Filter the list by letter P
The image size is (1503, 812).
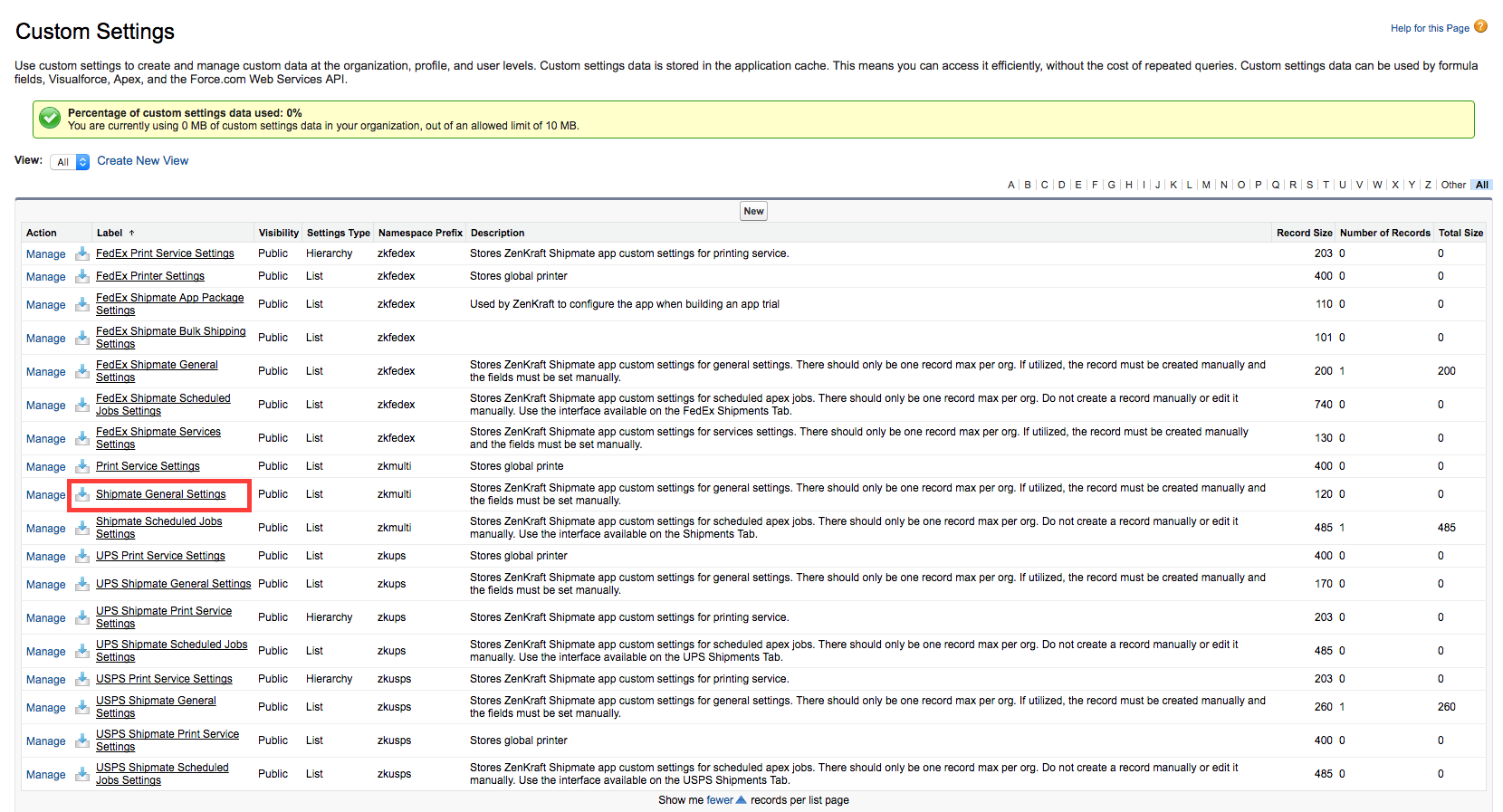1258,185
